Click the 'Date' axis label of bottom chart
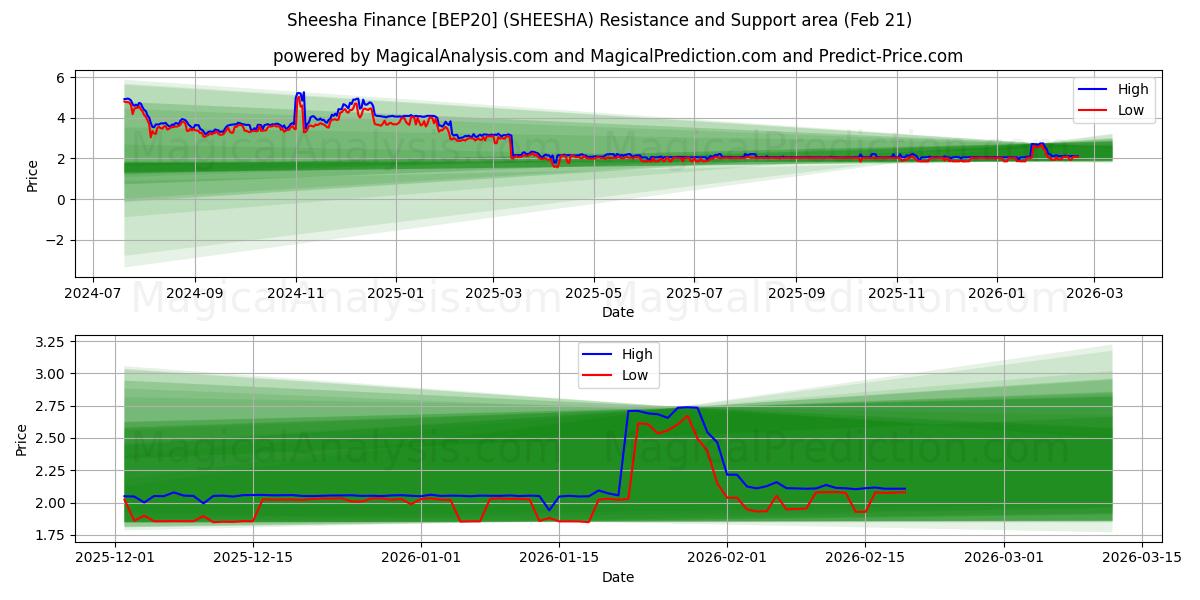Image resolution: width=1200 pixels, height=600 pixels. [618, 577]
